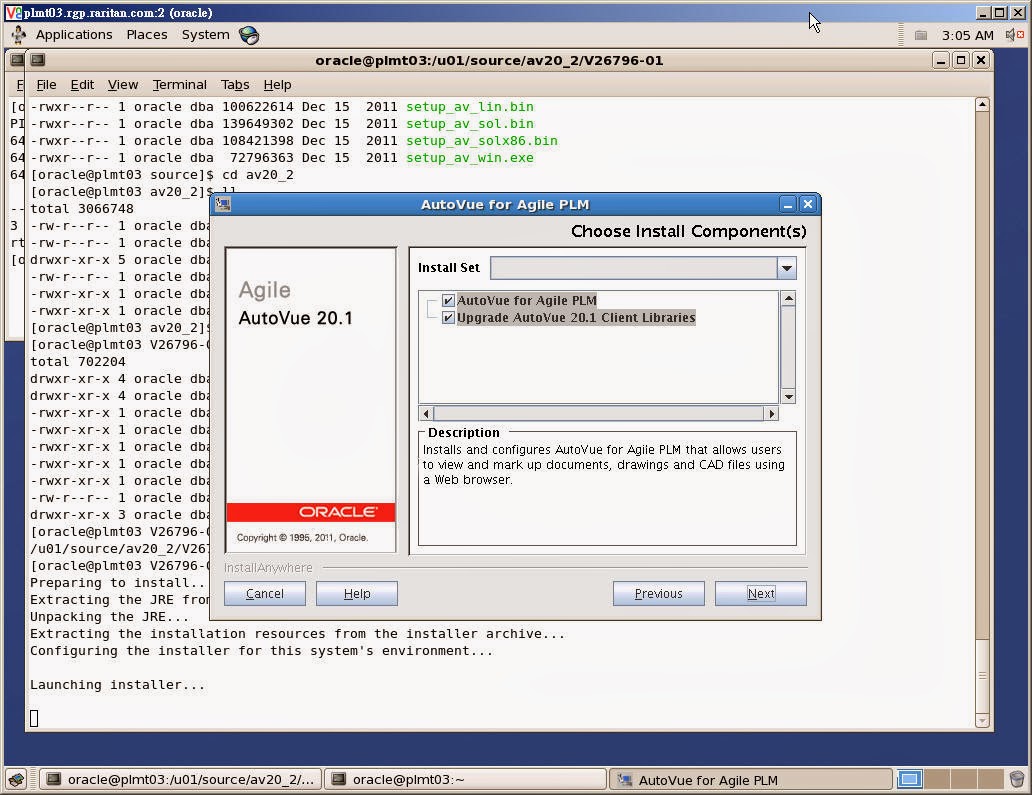Click 'Launching installer...' terminal line

118,685
